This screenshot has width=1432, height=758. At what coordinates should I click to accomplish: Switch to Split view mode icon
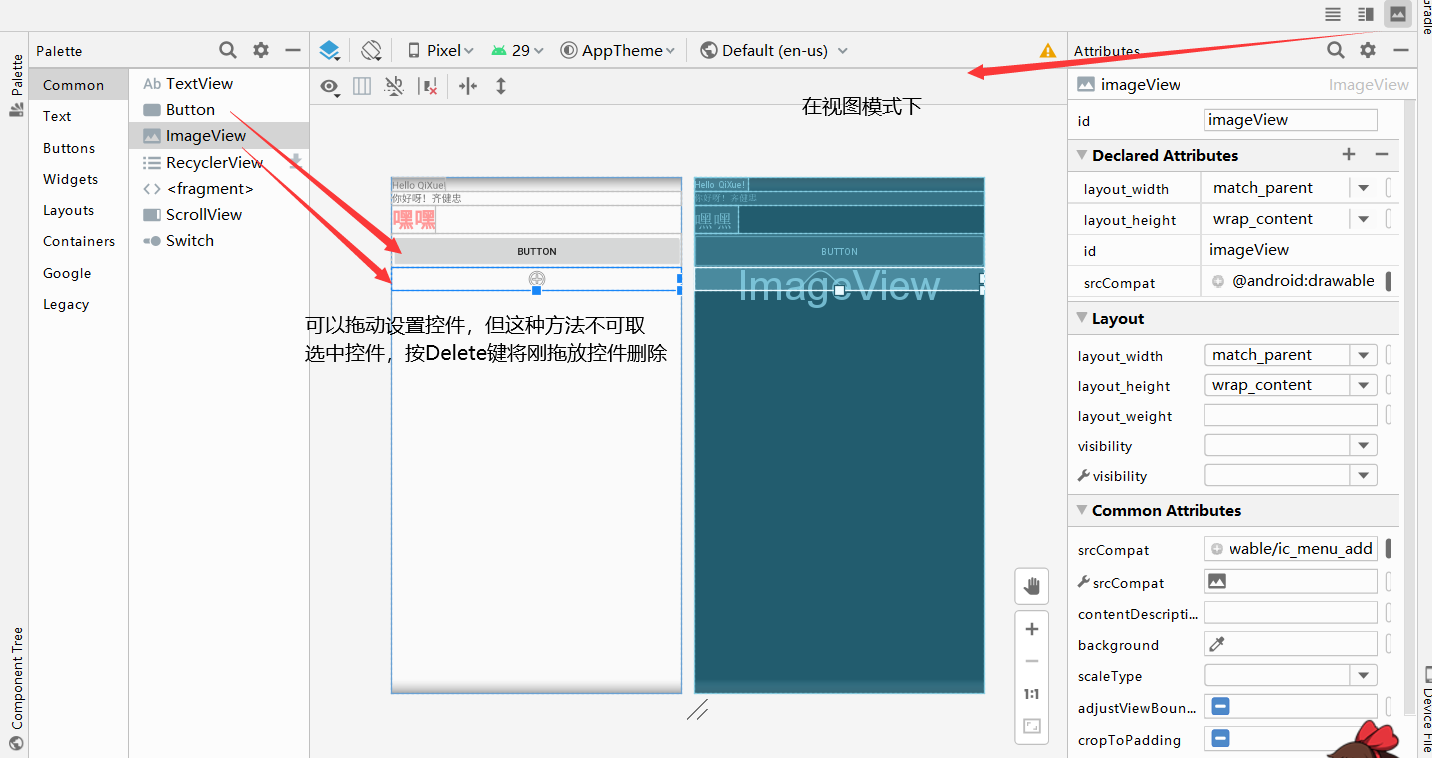(1365, 14)
